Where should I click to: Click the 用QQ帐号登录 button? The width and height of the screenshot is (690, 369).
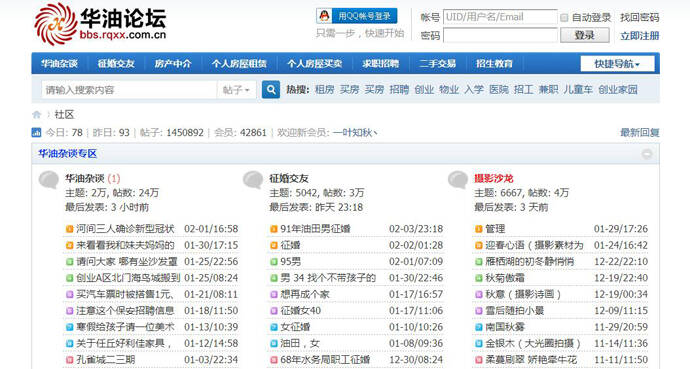click(357, 16)
